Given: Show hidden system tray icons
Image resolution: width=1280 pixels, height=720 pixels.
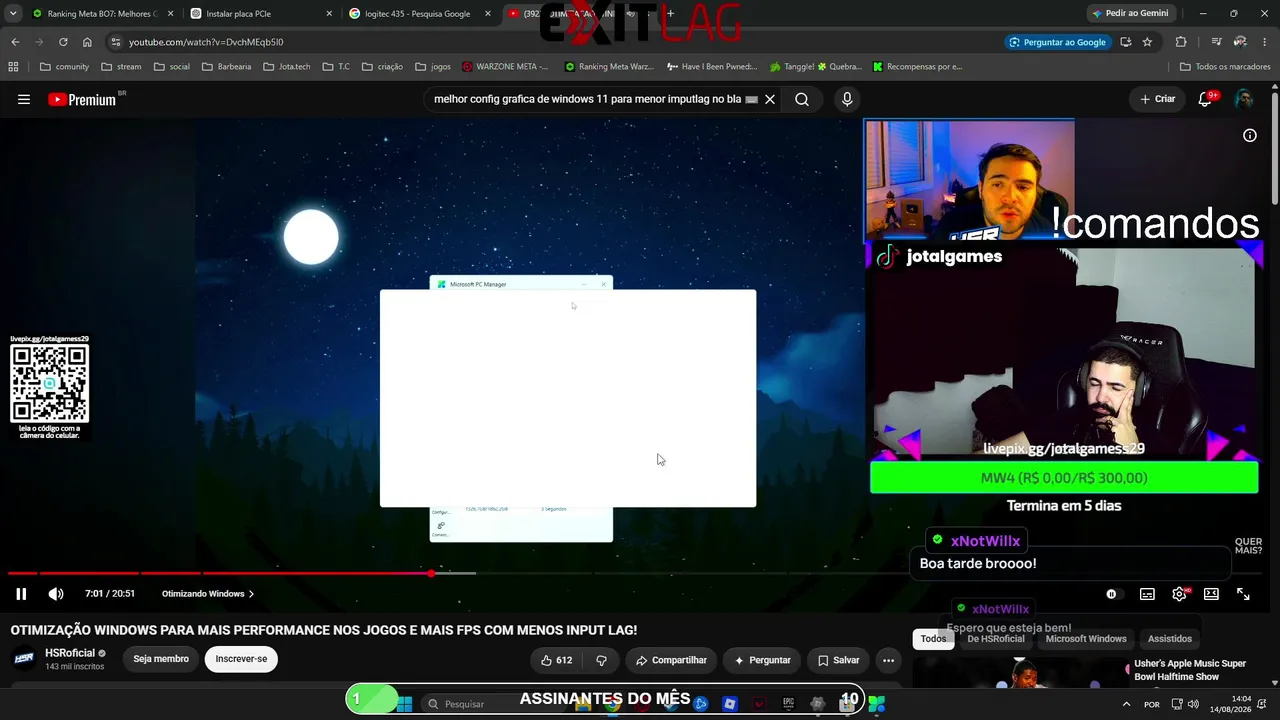Looking at the screenshot, I should pos(1127,704).
